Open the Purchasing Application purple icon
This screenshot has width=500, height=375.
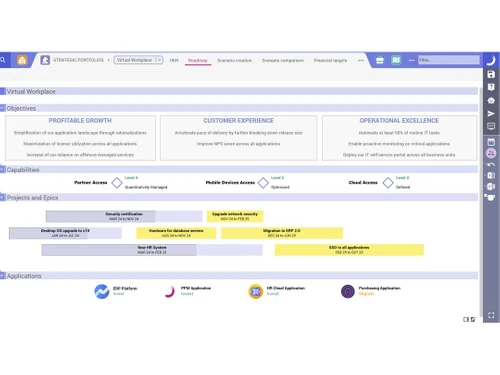tap(348, 291)
